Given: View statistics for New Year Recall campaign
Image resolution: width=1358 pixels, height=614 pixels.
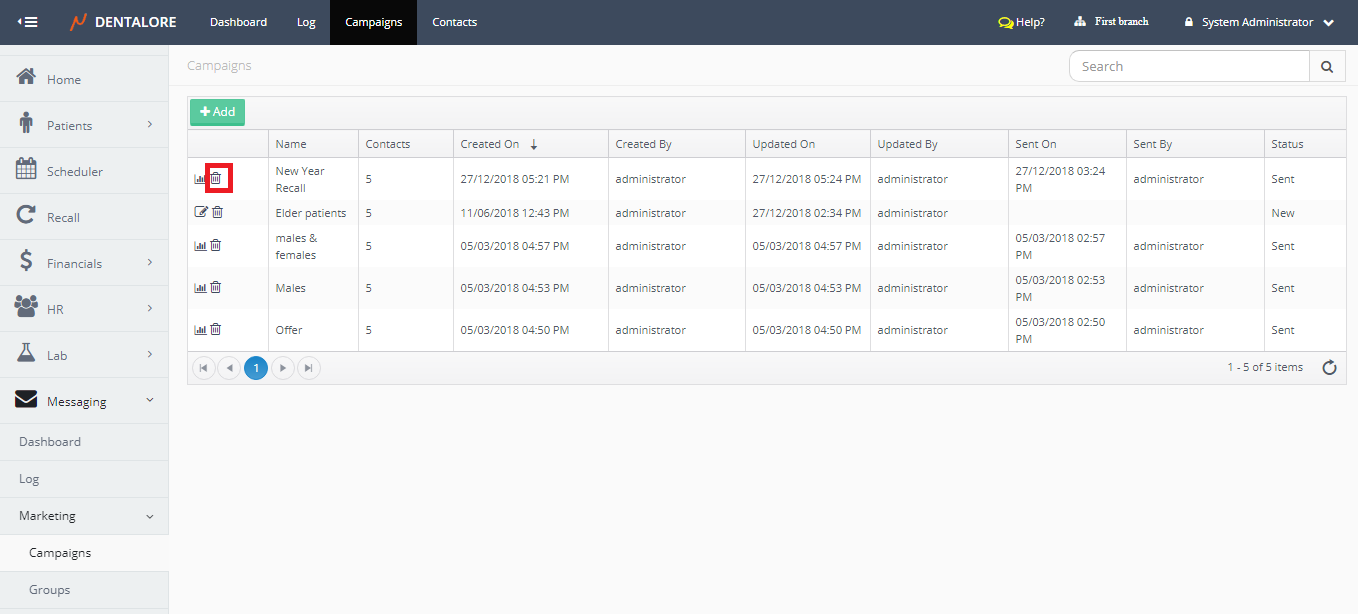Looking at the screenshot, I should click(x=200, y=179).
